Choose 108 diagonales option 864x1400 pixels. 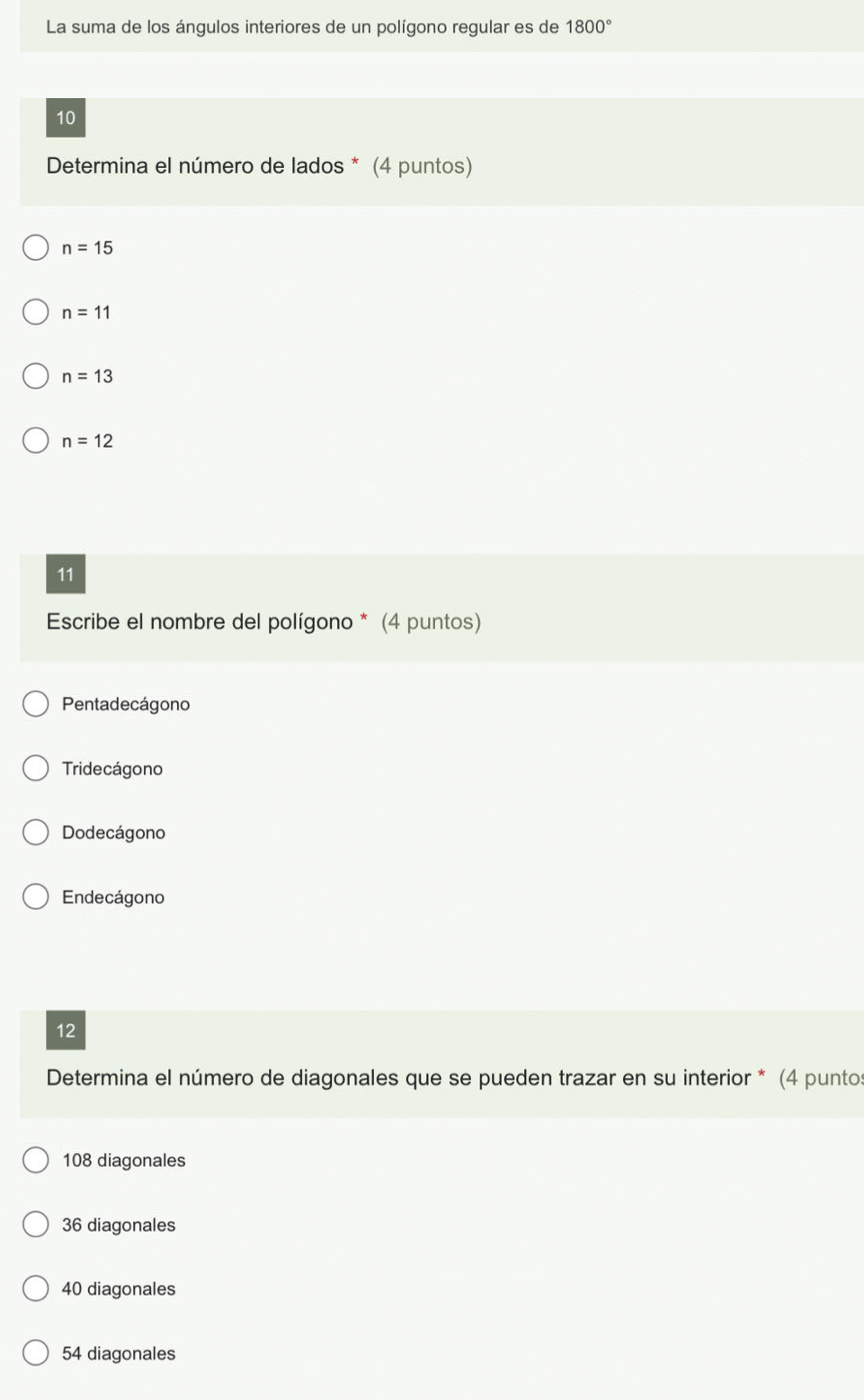coord(35,1160)
